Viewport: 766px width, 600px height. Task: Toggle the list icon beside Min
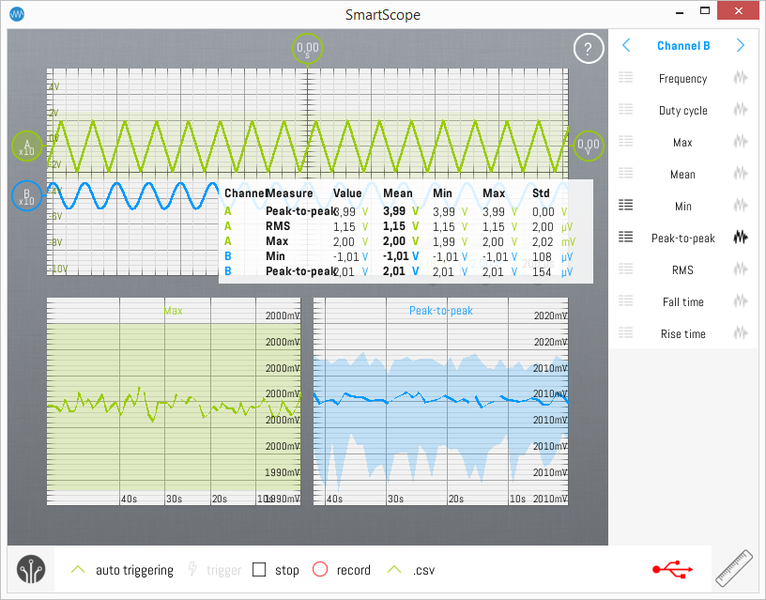click(x=626, y=206)
